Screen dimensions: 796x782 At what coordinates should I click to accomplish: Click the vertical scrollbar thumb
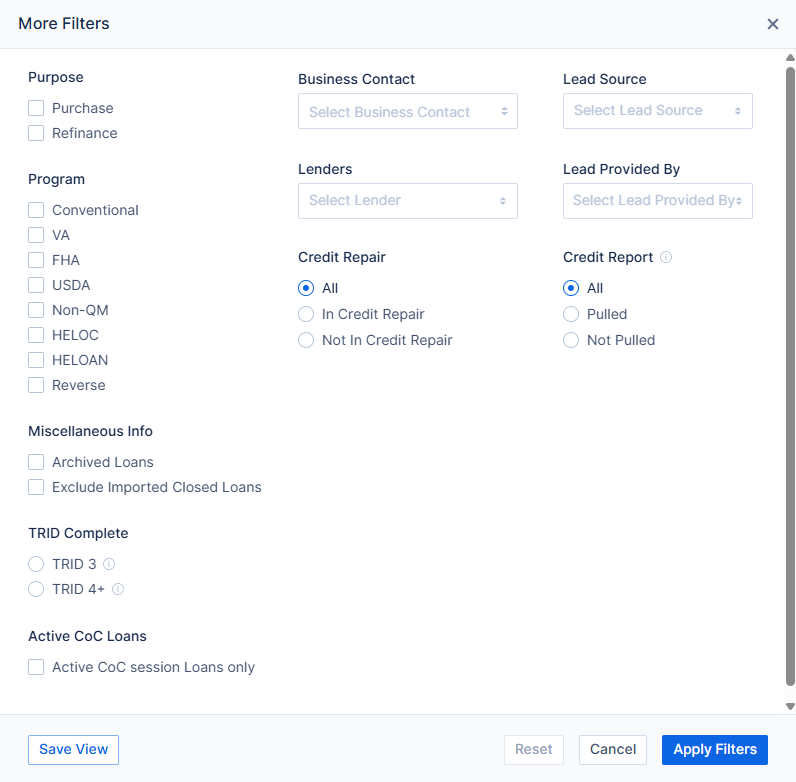click(x=790, y=376)
